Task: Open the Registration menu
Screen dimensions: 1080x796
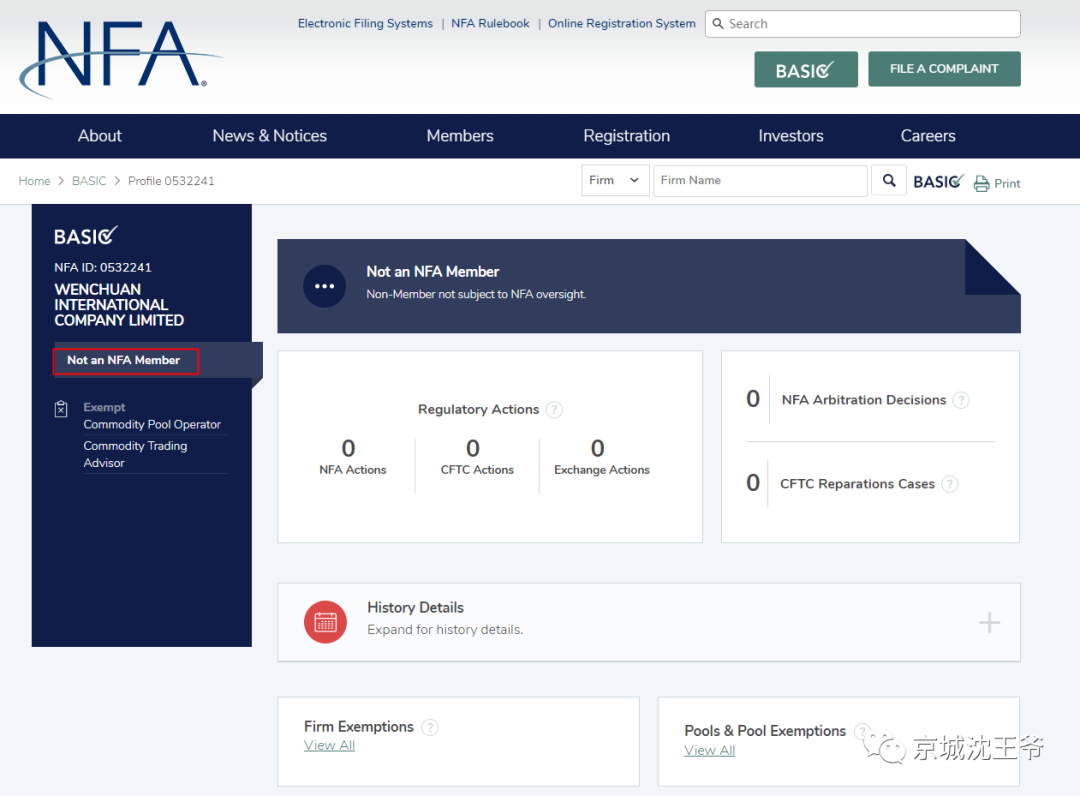Action: pos(626,136)
